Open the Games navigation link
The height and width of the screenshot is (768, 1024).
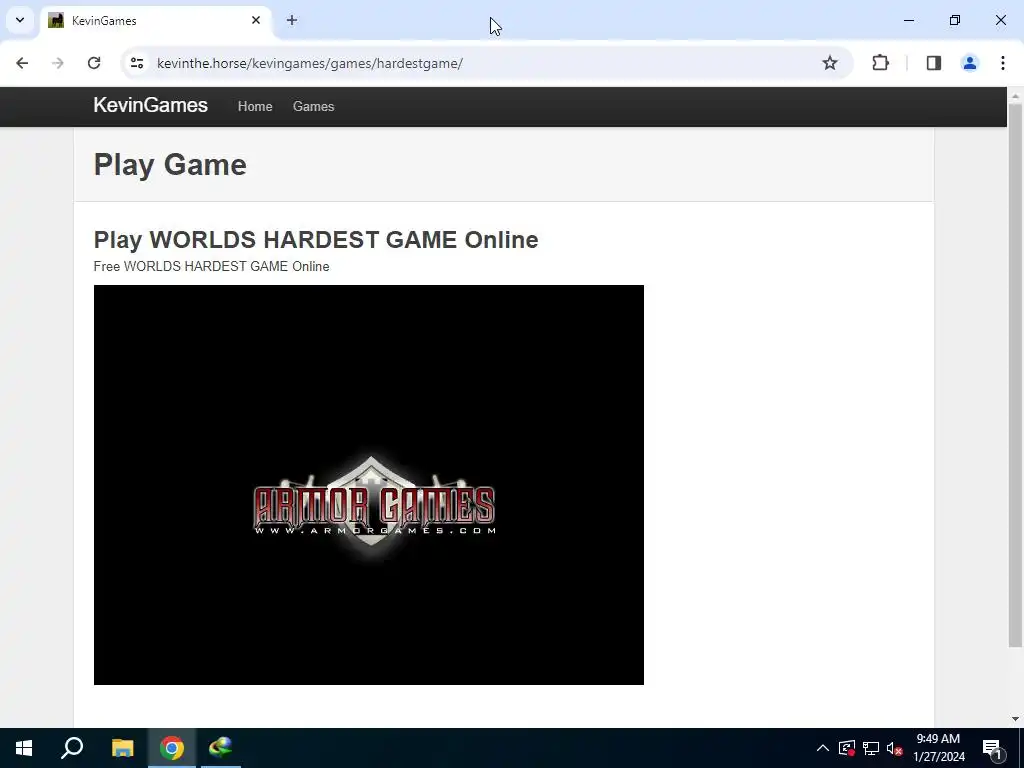point(313,106)
